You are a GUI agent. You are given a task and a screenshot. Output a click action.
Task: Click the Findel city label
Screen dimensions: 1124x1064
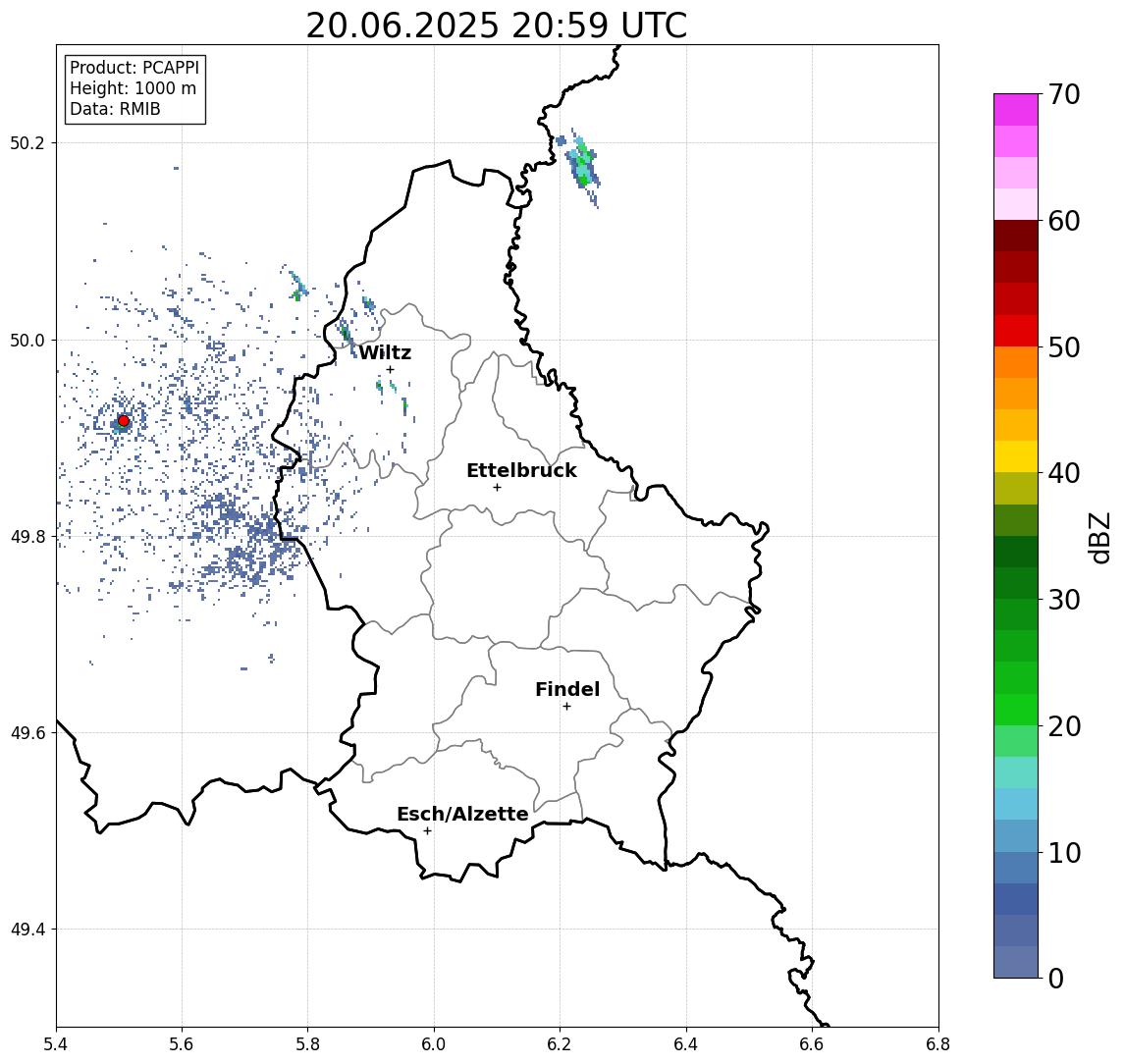tap(567, 689)
